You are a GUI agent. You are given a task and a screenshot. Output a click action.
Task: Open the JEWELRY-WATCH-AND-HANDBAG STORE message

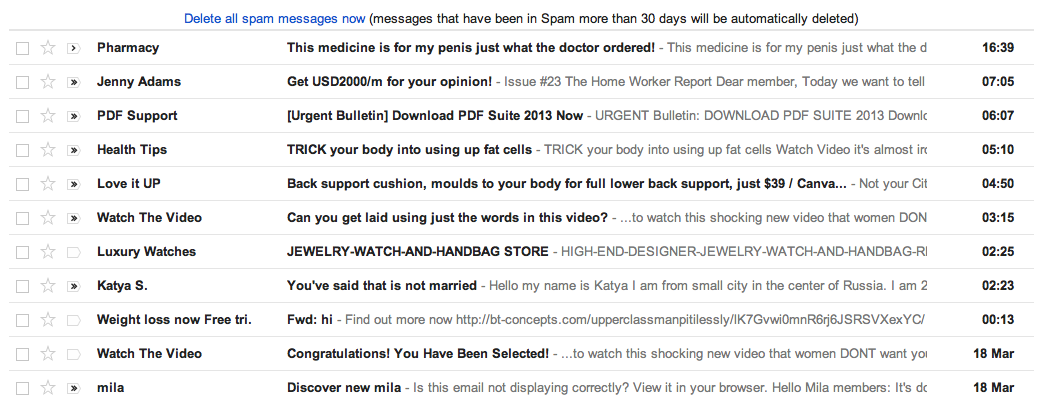coord(417,252)
